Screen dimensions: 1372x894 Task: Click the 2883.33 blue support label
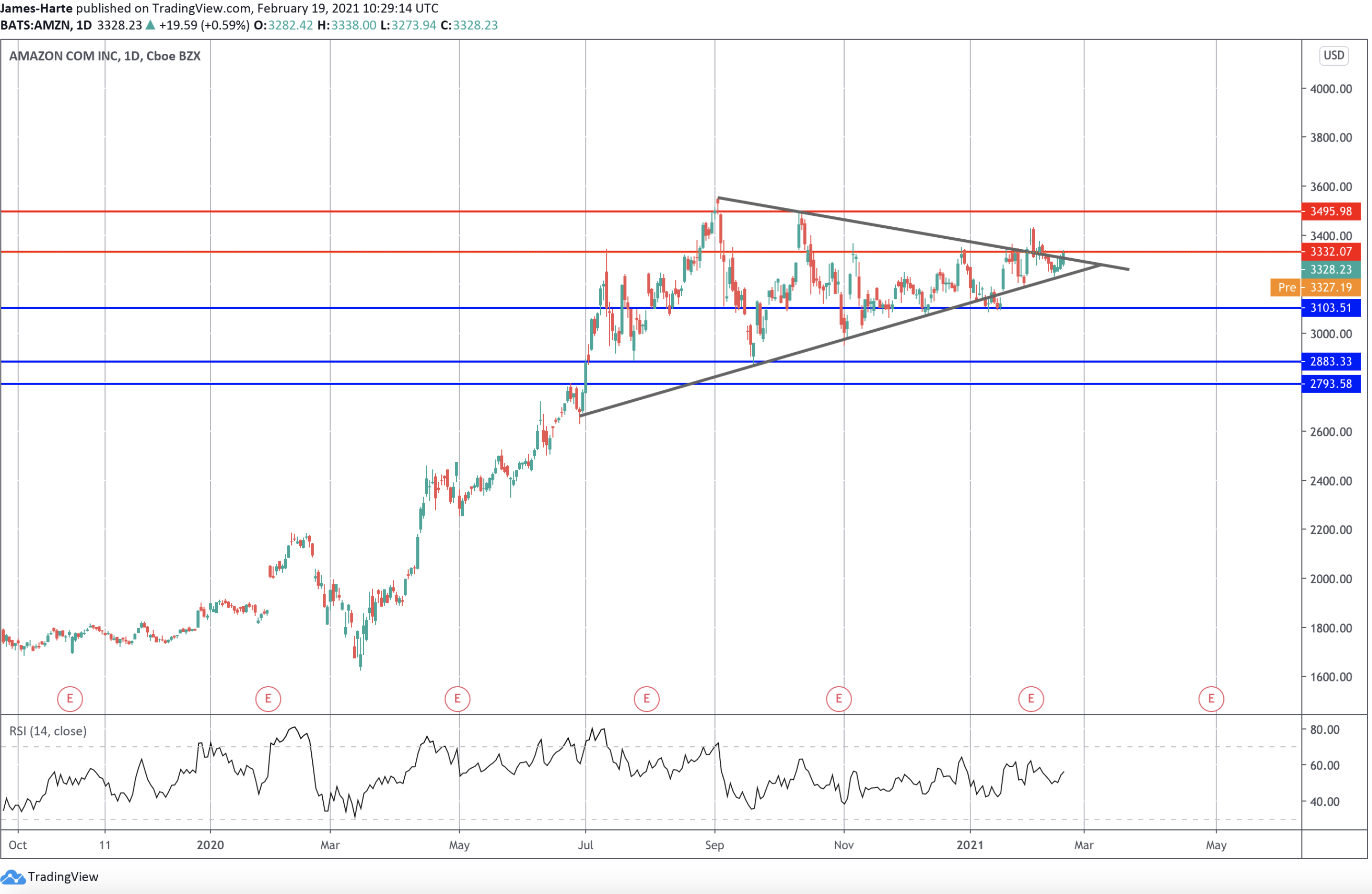click(x=1331, y=361)
